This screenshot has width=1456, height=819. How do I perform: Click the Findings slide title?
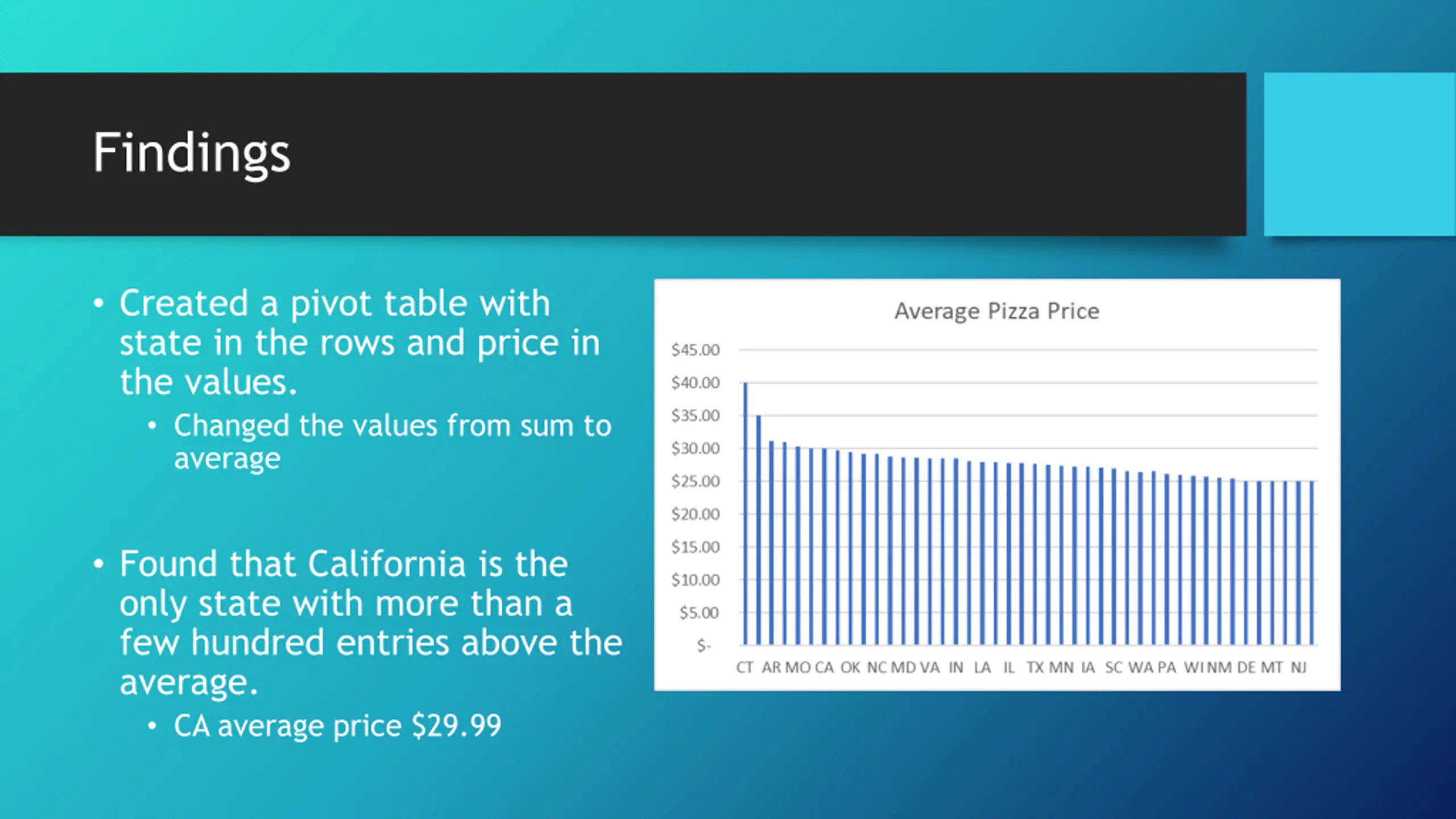192,152
